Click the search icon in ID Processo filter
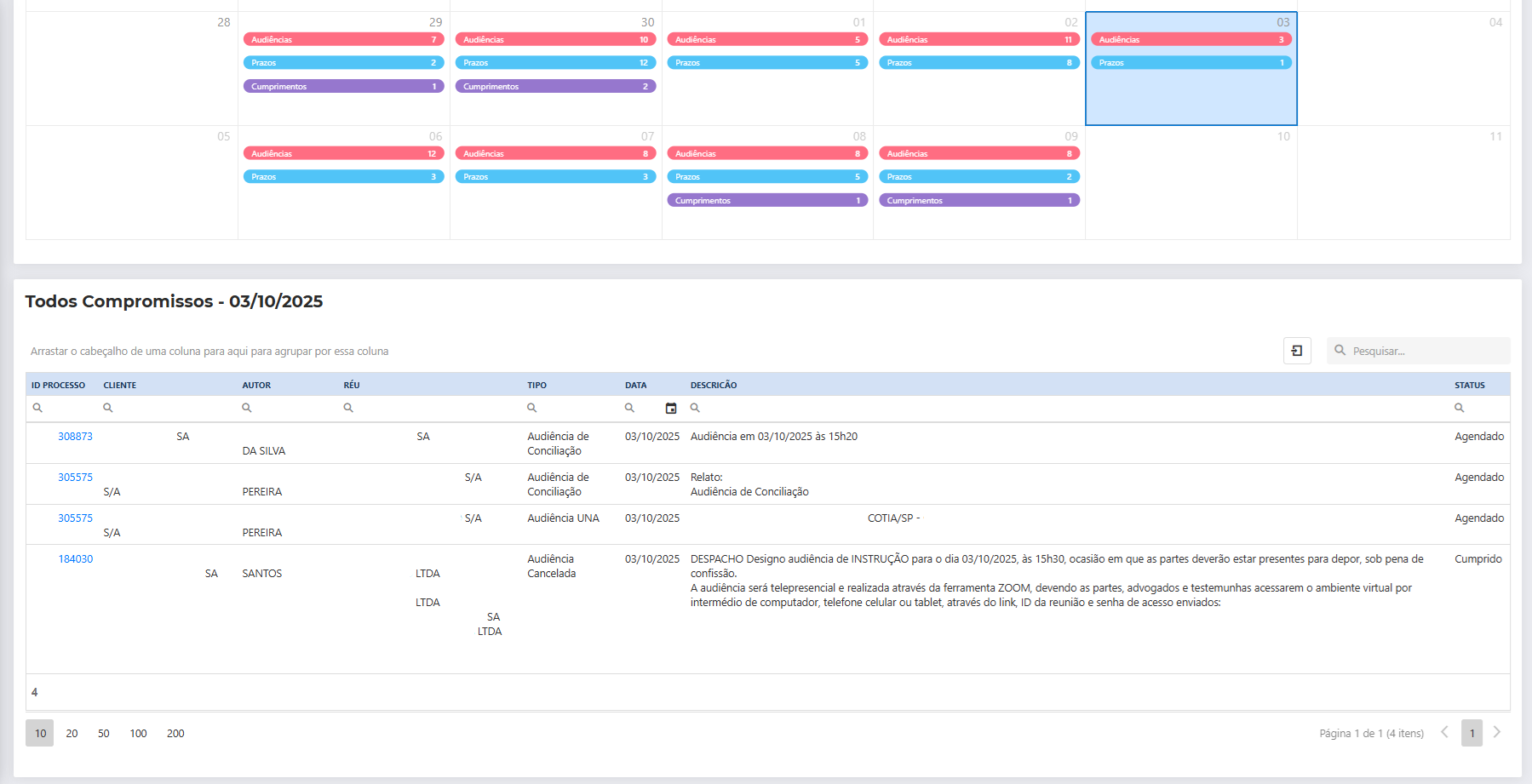 [x=37, y=408]
